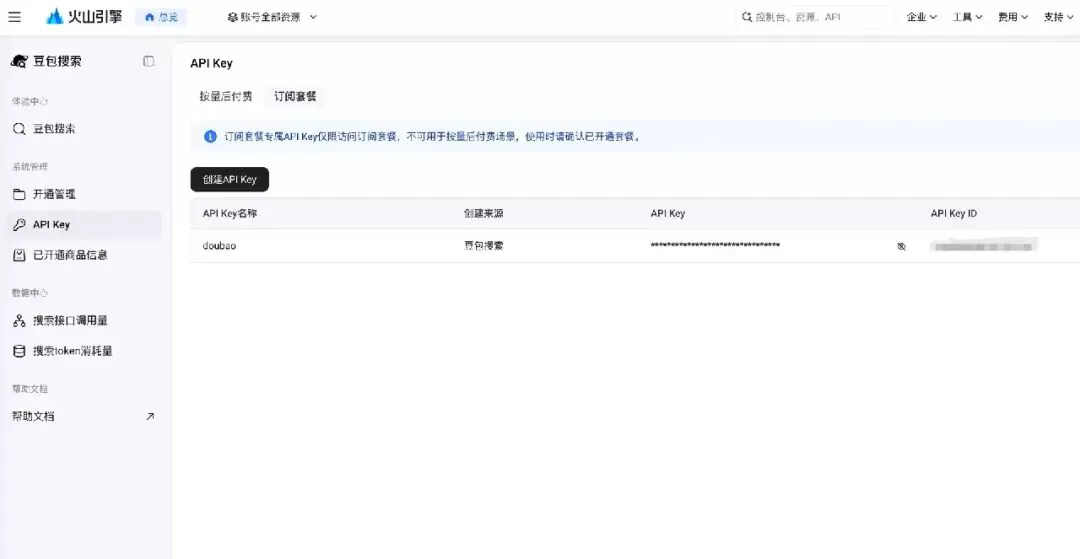
Task: Open the hamburger navigation menu
Action: tap(14, 17)
